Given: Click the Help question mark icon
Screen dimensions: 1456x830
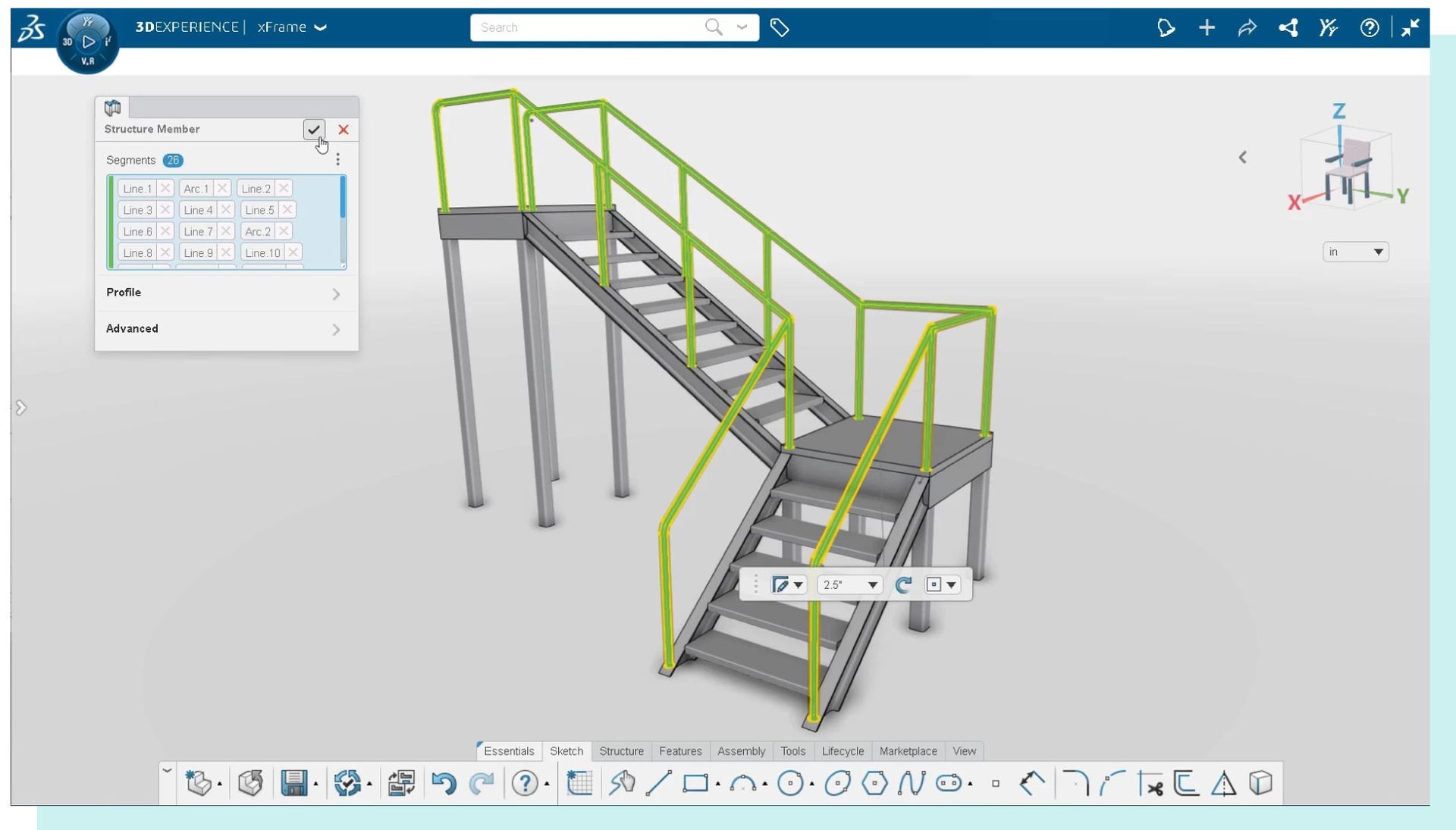Looking at the screenshot, I should coord(526,784).
